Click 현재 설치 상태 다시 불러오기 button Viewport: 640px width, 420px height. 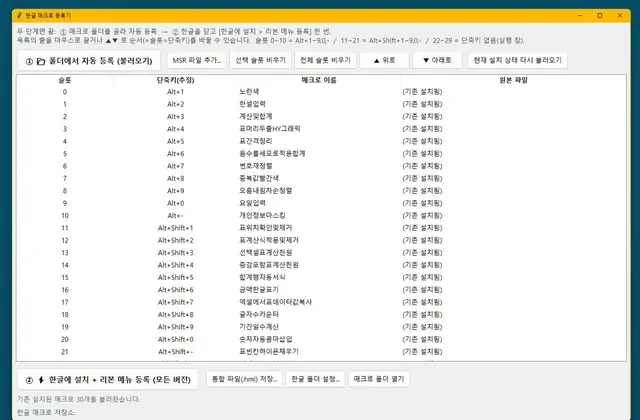point(518,60)
